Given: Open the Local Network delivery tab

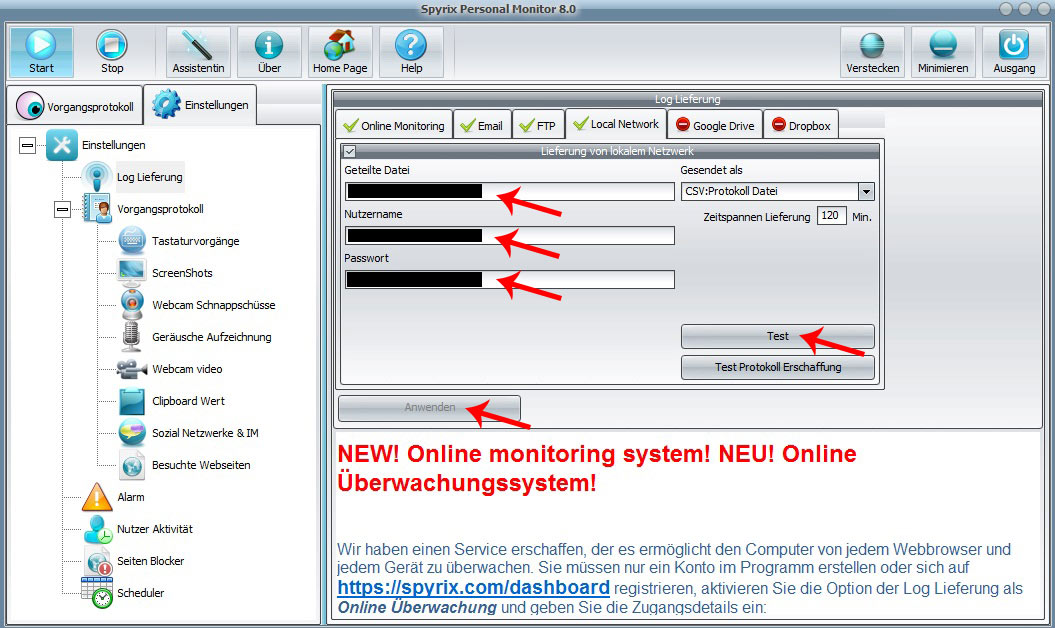Looking at the screenshot, I should (x=616, y=124).
